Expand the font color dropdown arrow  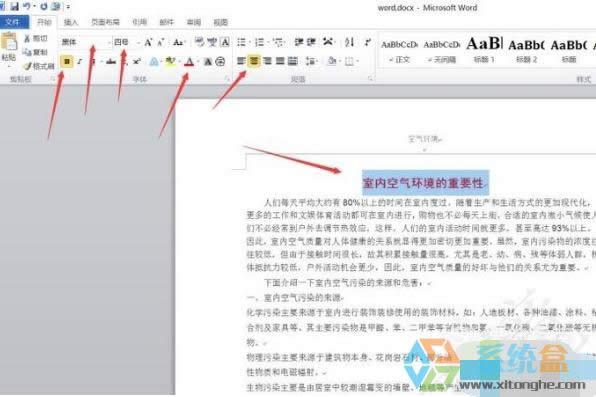coord(198,61)
